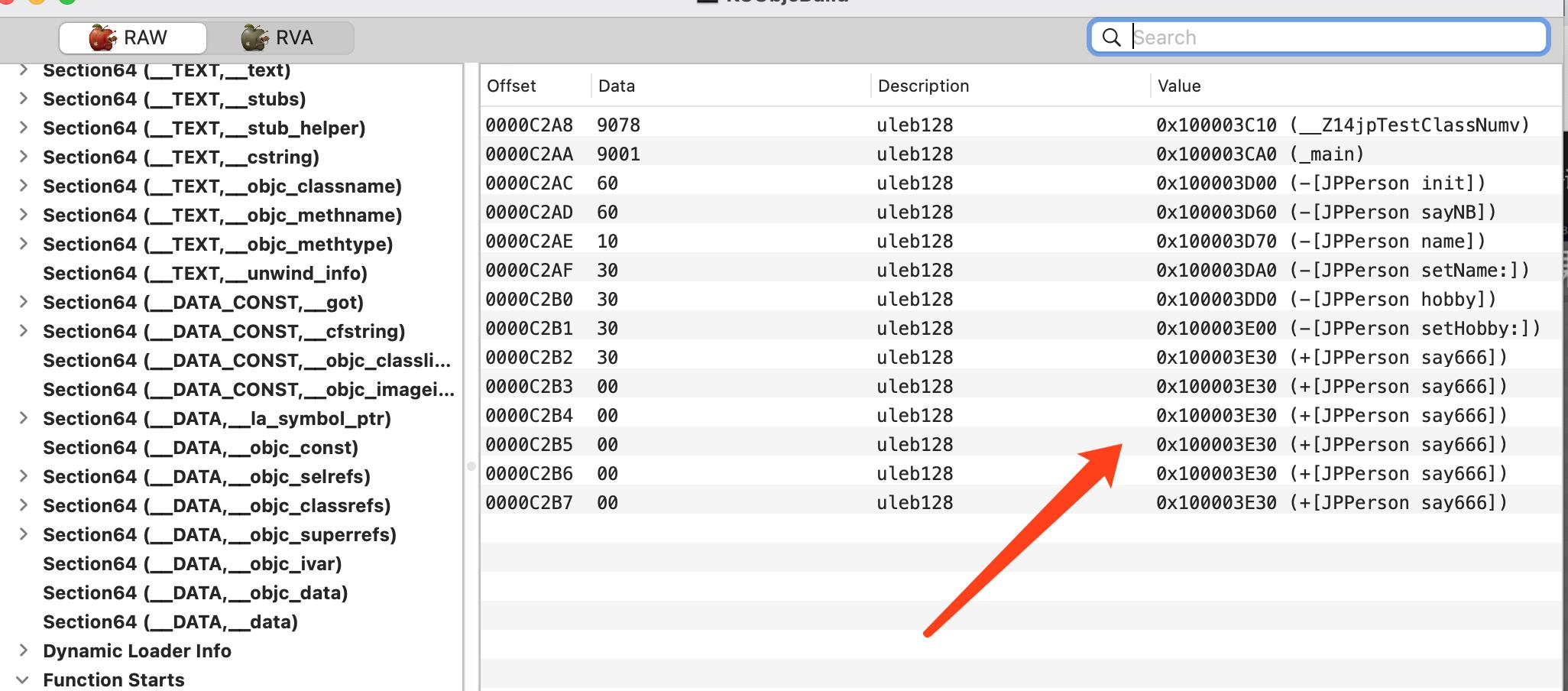Switch to RVA address mode
1568x691 pixels.
(x=280, y=37)
